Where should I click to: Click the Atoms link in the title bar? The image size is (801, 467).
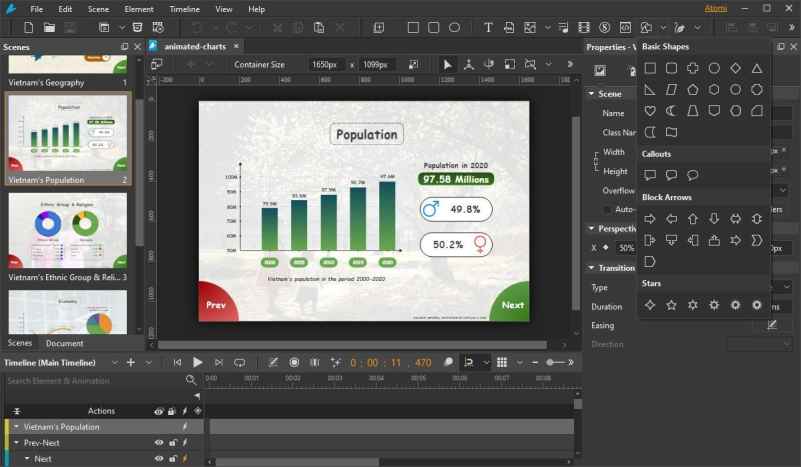[716, 8]
